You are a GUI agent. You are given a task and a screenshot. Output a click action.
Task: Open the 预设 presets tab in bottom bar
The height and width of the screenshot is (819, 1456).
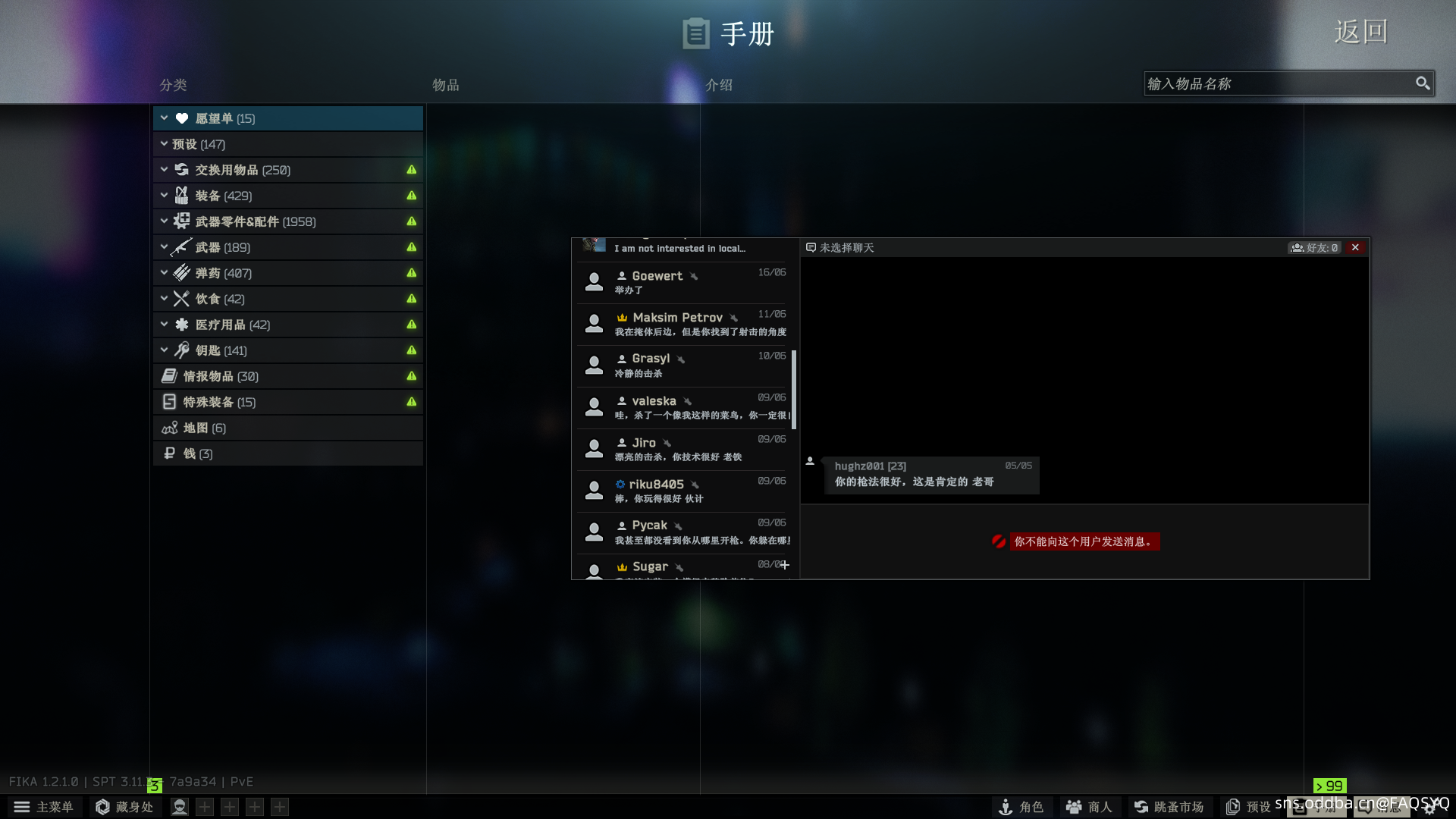[1248, 807]
